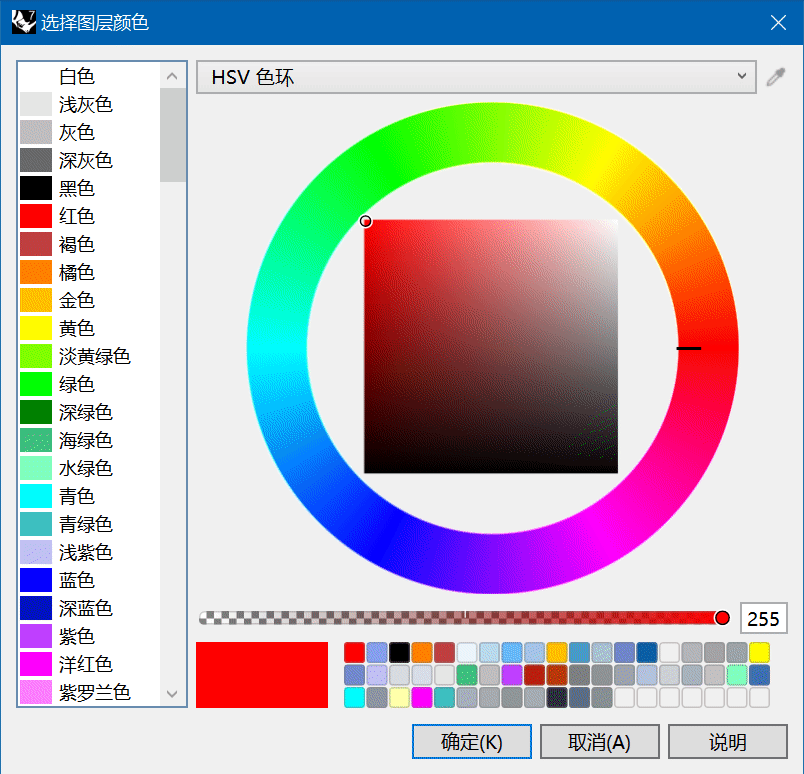Close the 选择图层颜色 dialog

[778, 23]
